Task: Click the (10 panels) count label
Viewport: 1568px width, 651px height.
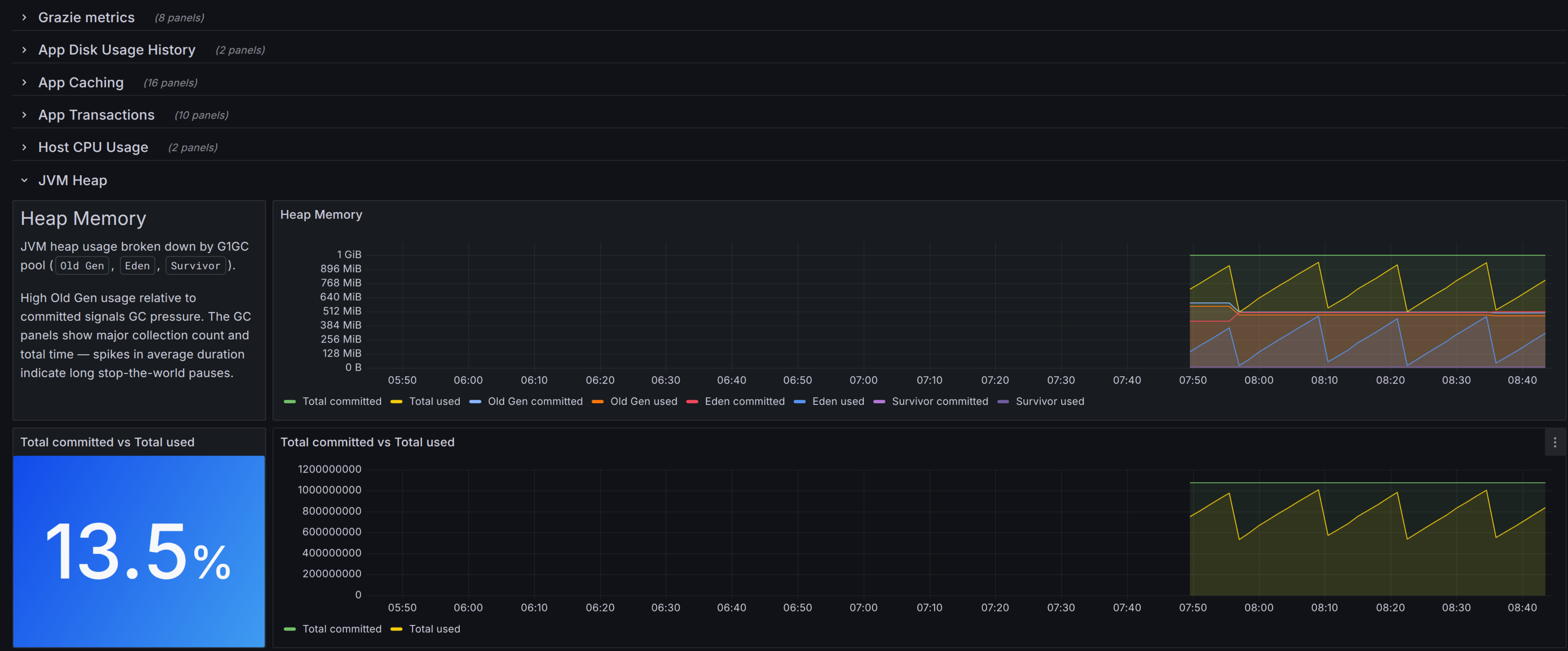Action: click(x=202, y=115)
